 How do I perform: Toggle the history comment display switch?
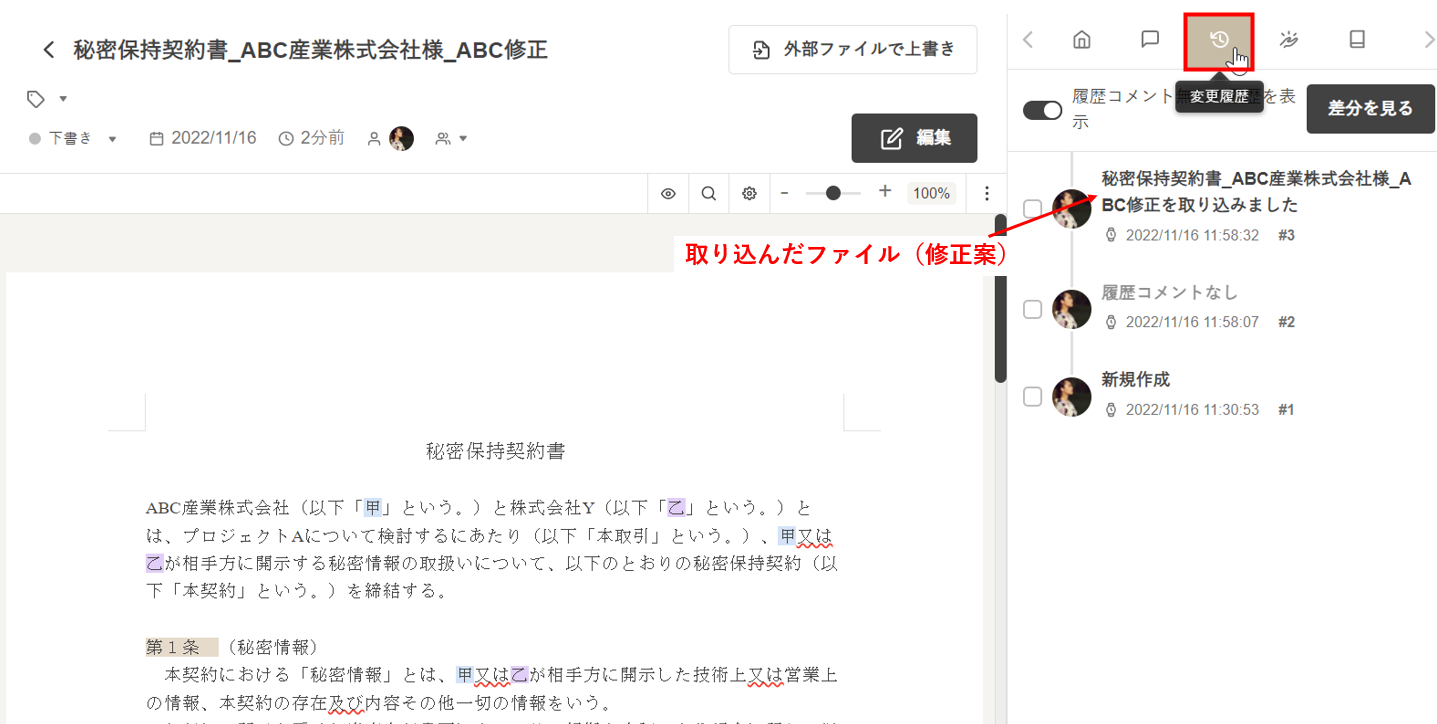1042,110
